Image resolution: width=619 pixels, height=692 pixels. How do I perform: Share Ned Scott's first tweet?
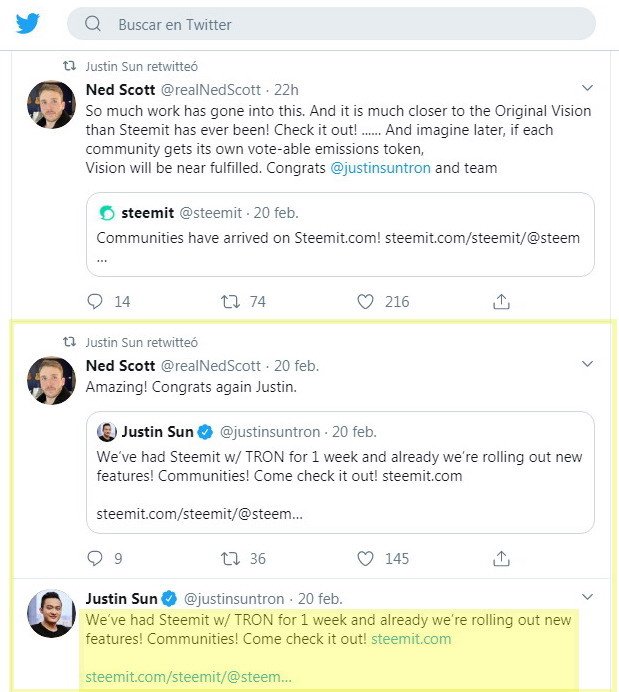coord(501,301)
